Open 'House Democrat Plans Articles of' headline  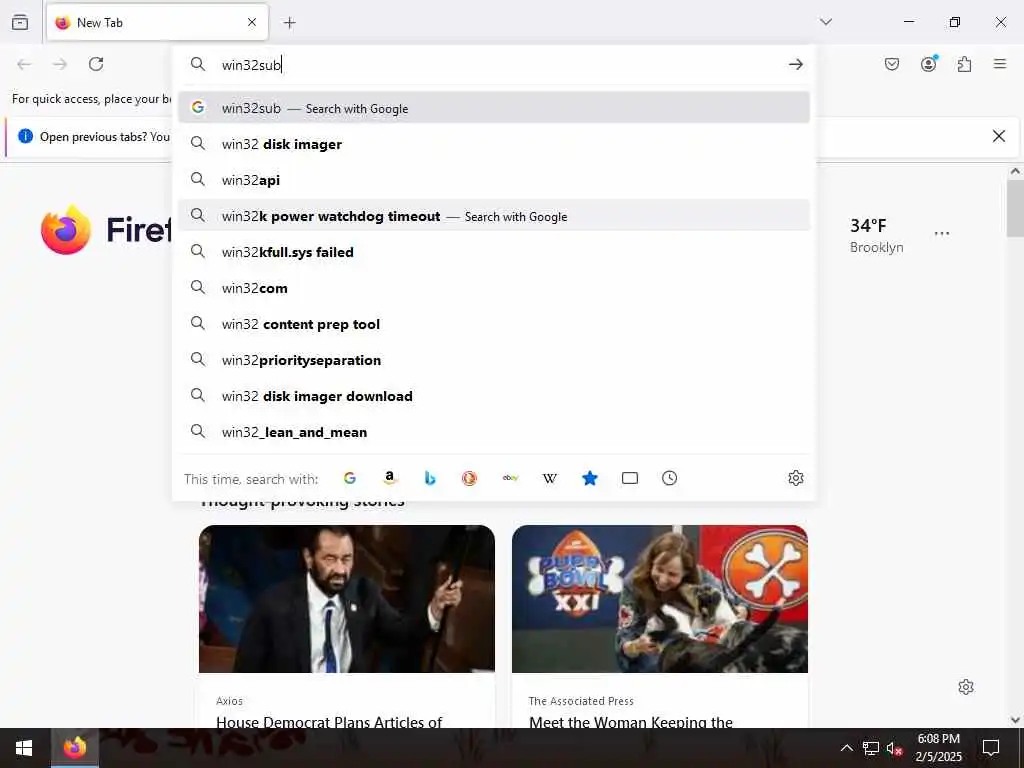pyautogui.click(x=329, y=722)
